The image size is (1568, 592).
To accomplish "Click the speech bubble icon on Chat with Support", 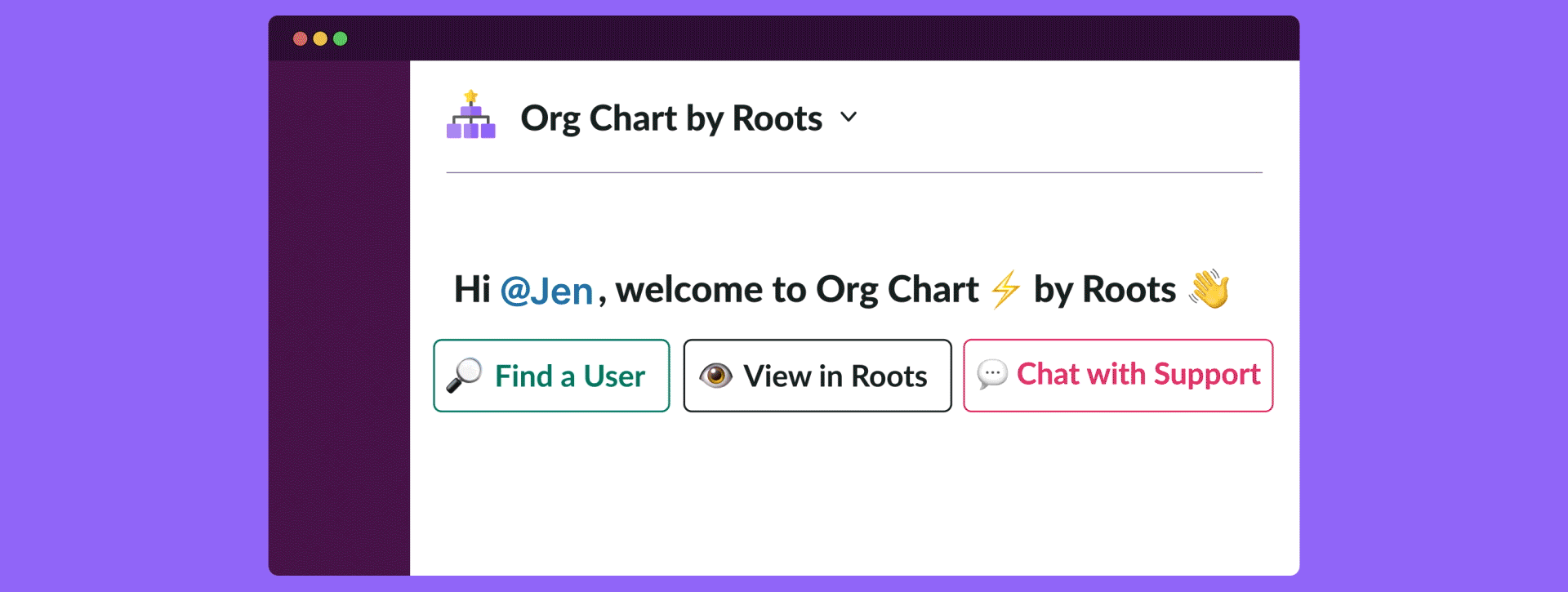I will pos(993,375).
